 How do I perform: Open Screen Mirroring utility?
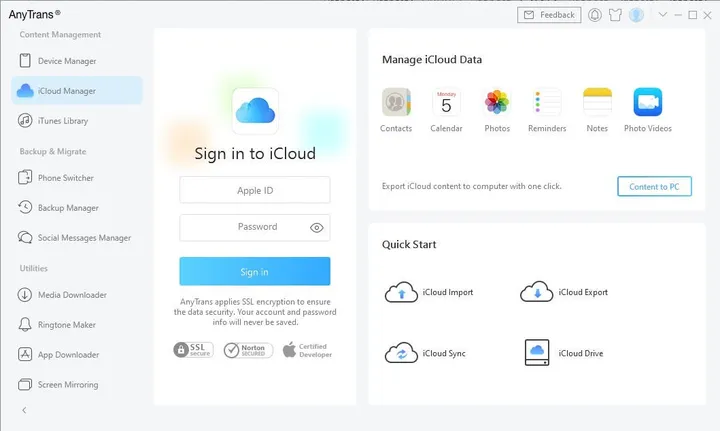click(x=77, y=384)
